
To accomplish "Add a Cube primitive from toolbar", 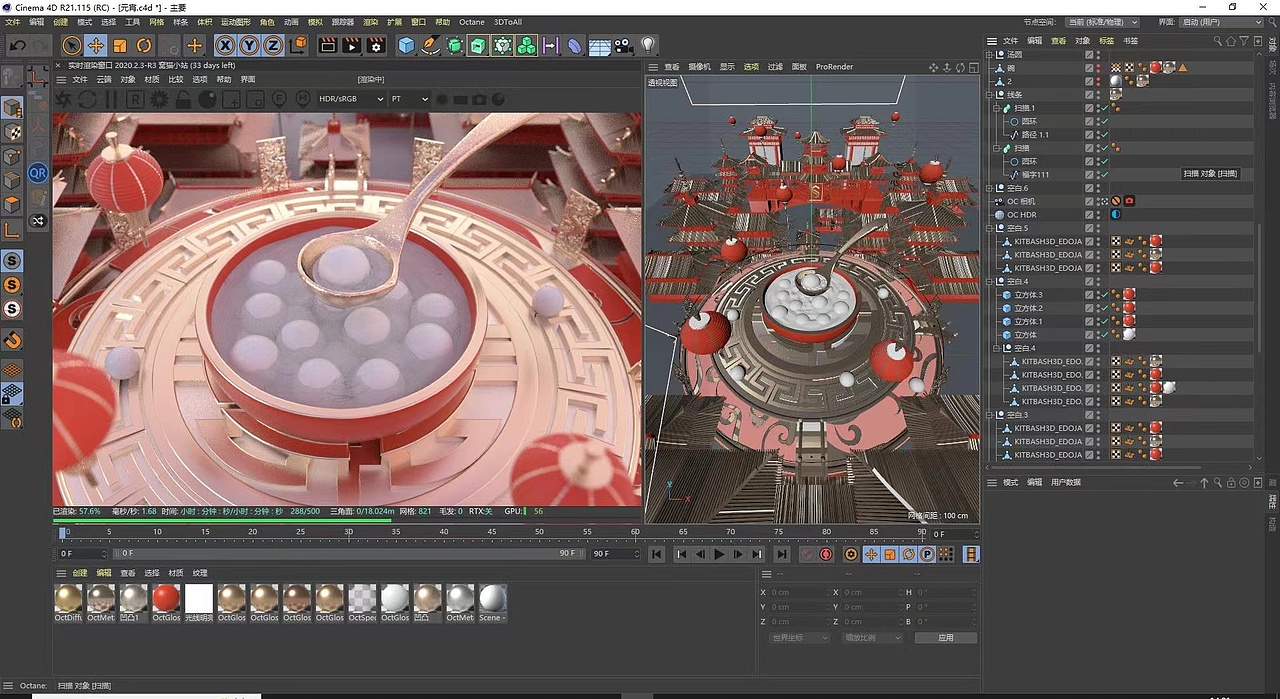I will coord(406,45).
